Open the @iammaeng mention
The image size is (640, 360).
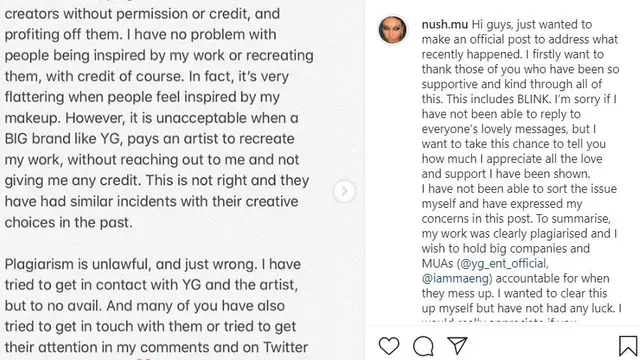(457, 279)
